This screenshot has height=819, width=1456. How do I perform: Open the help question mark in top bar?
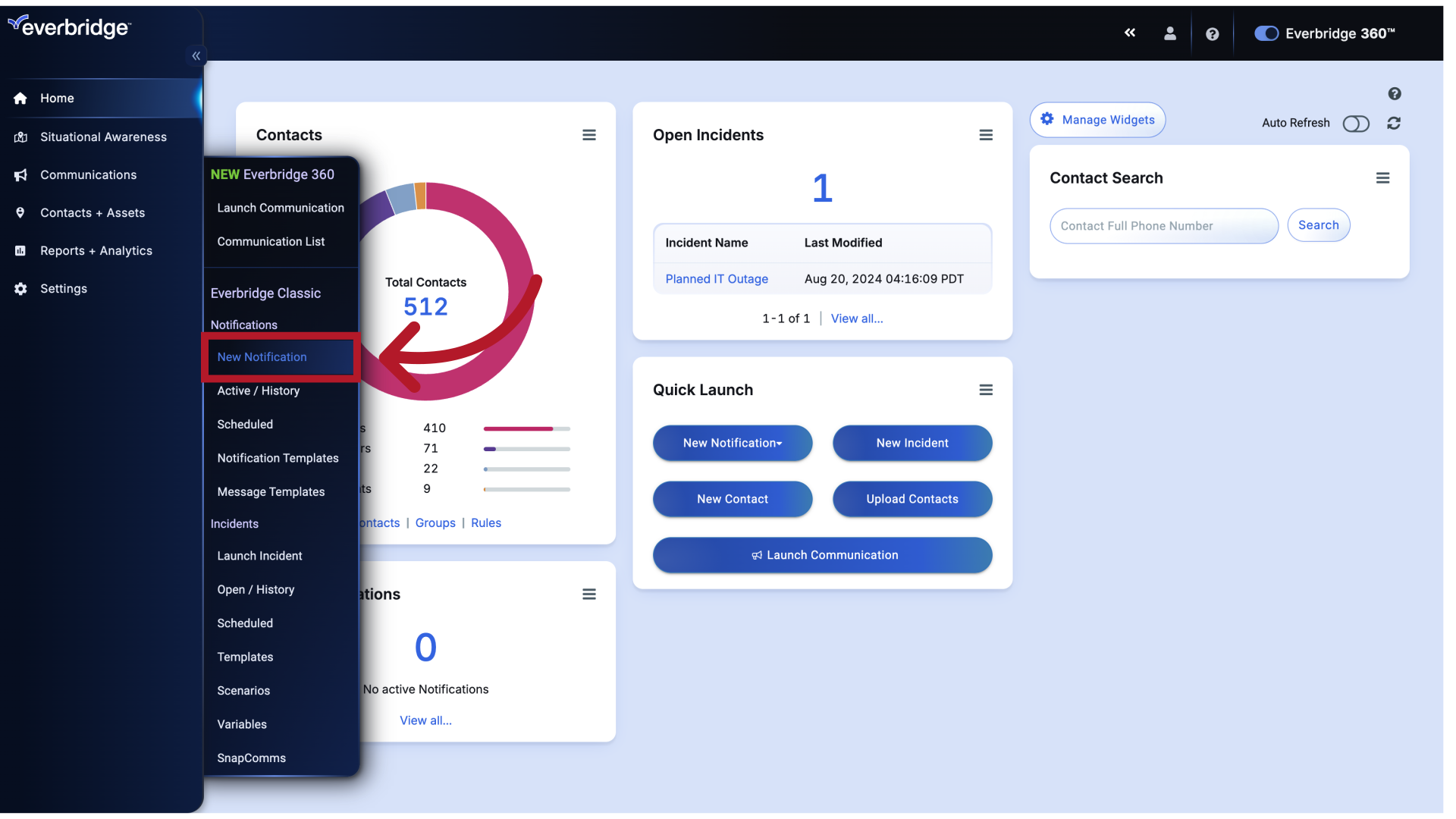tap(1212, 34)
